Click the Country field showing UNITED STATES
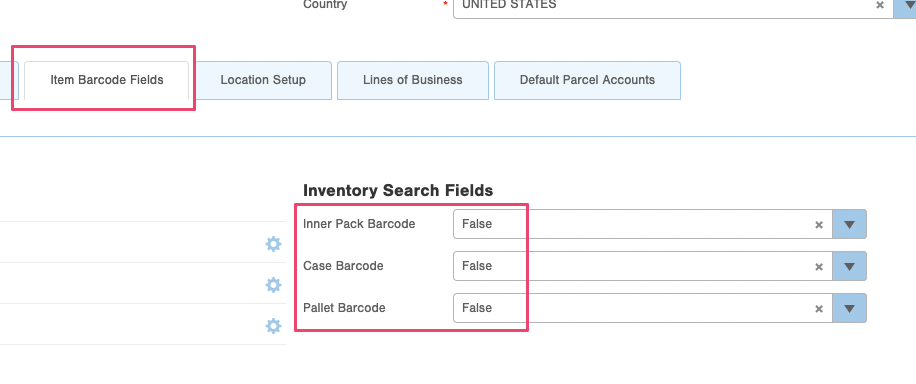This screenshot has width=916, height=384. (x=673, y=7)
